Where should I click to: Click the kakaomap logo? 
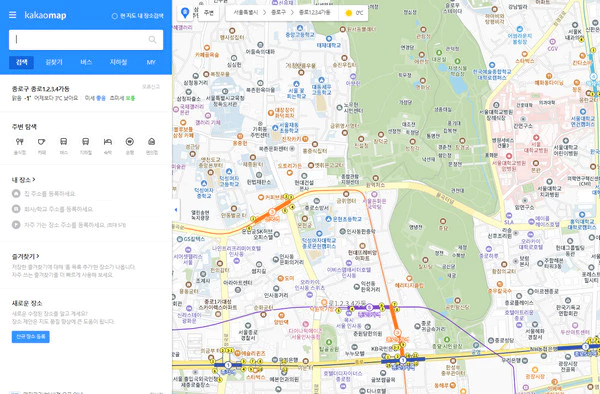pos(45,15)
